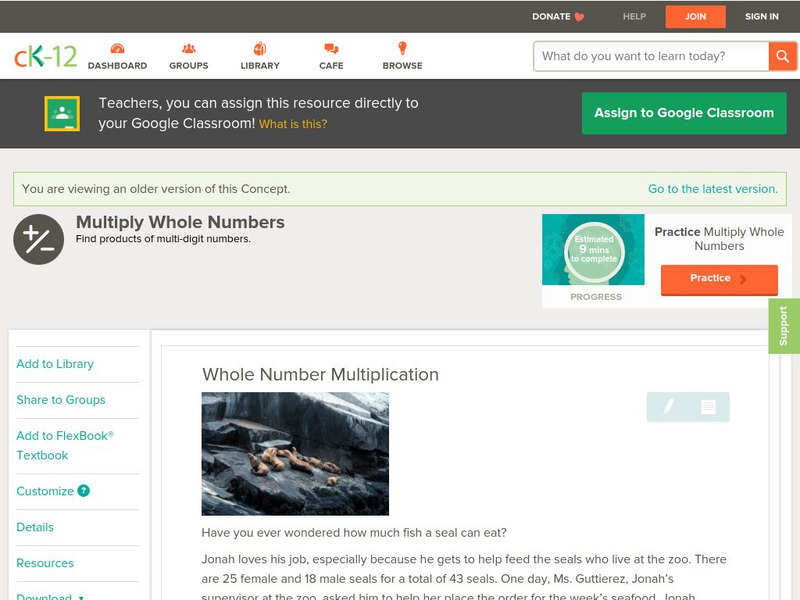Click the DASHBOARD menu label

[117, 66]
